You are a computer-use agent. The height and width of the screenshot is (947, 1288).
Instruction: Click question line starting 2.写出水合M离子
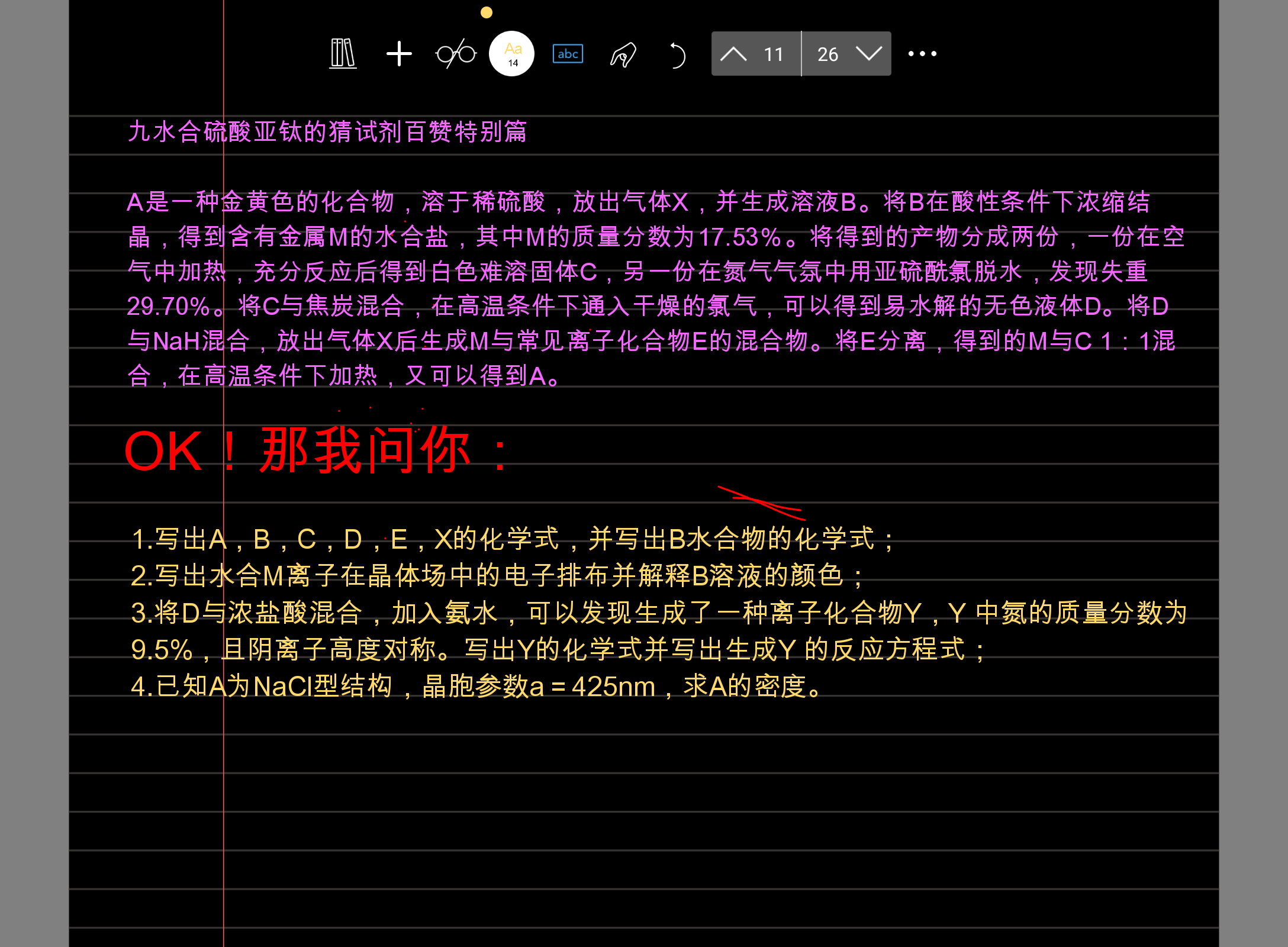497,575
